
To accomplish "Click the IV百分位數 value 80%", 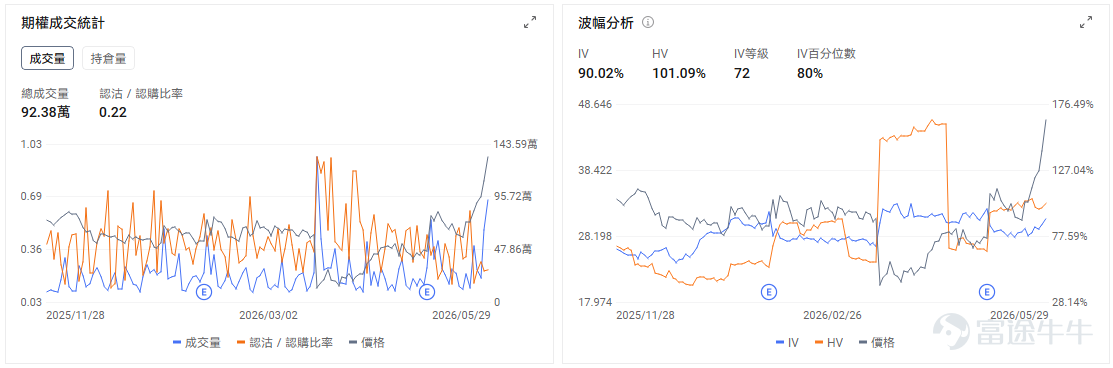I will [810, 73].
